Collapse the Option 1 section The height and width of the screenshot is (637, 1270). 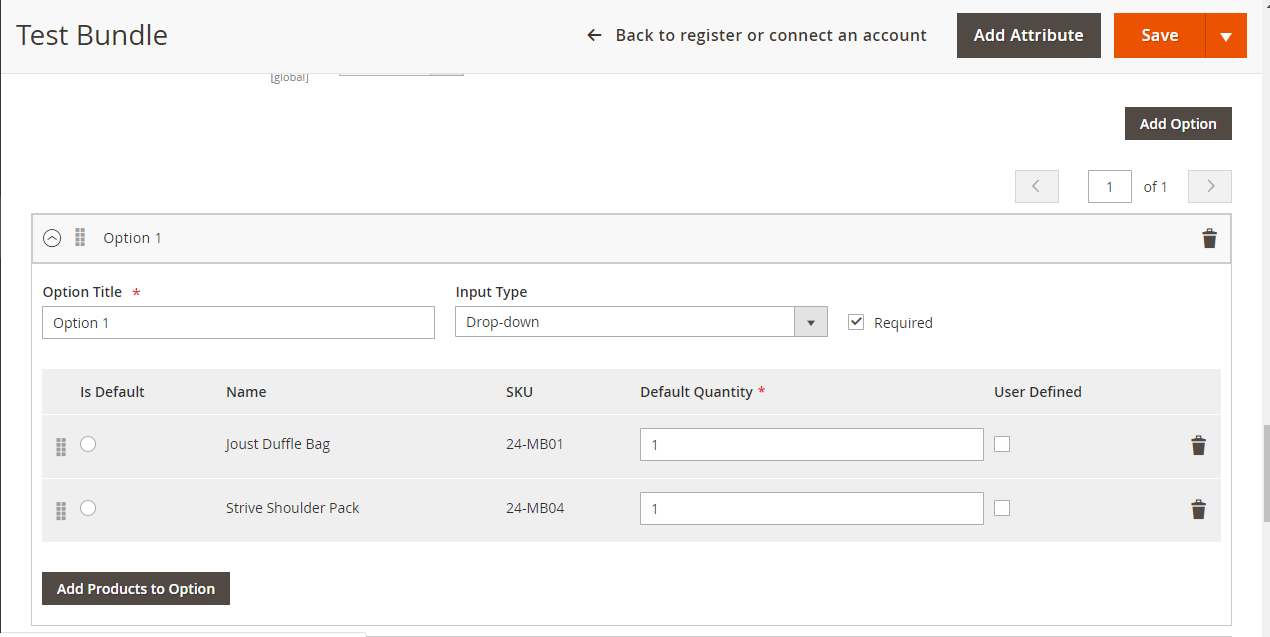(x=52, y=238)
